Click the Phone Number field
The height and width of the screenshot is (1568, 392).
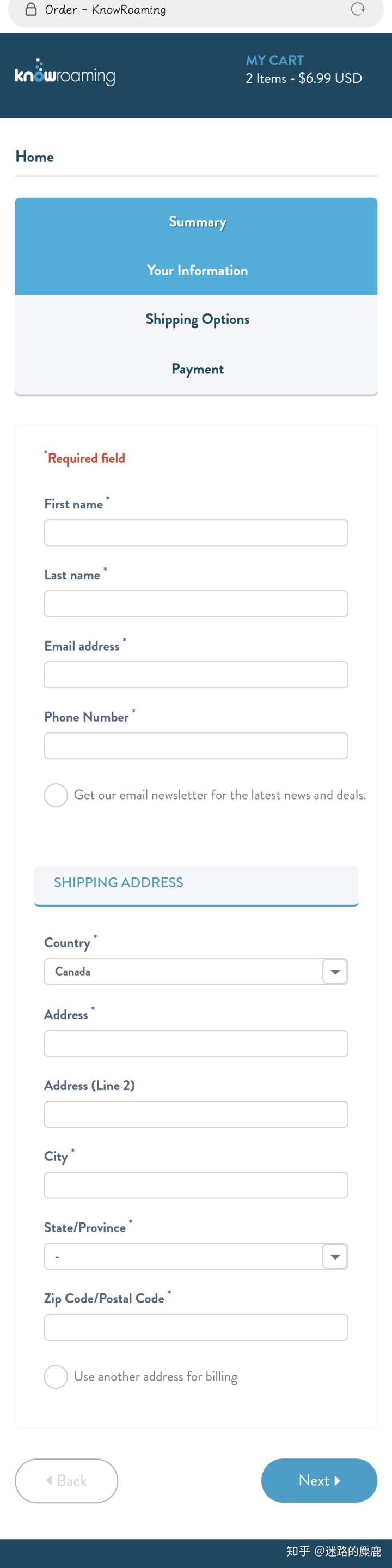pos(195,746)
